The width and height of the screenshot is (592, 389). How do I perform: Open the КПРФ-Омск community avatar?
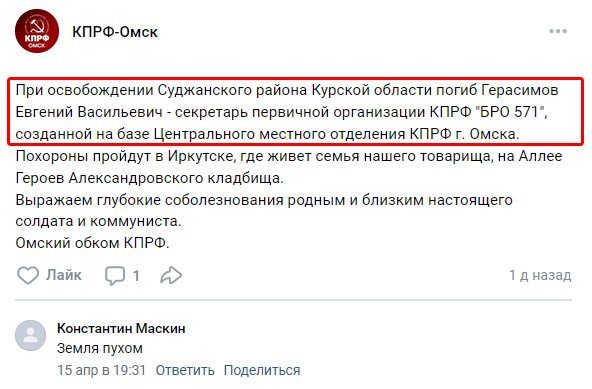[37, 31]
